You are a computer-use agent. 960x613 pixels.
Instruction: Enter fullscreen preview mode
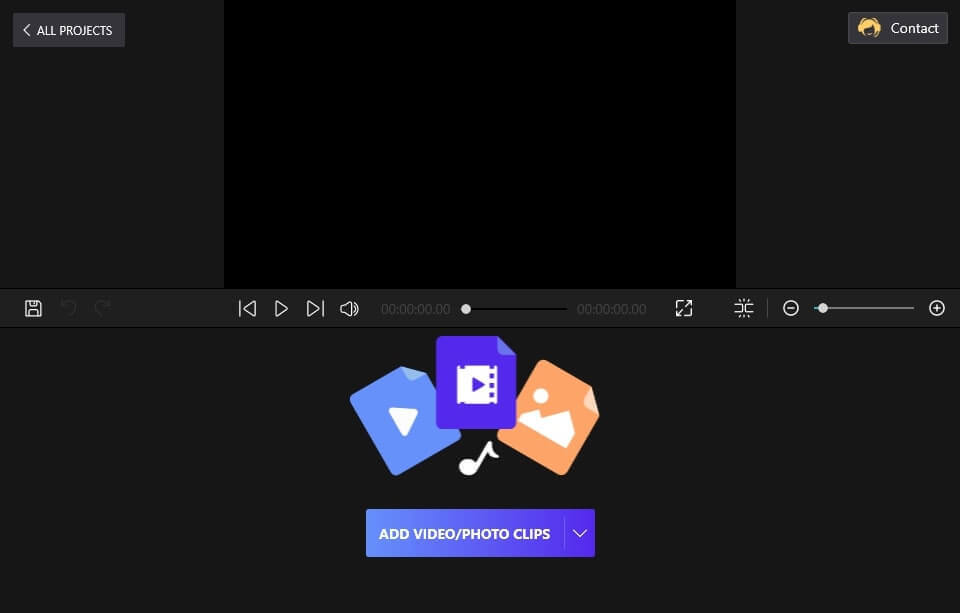tap(684, 308)
